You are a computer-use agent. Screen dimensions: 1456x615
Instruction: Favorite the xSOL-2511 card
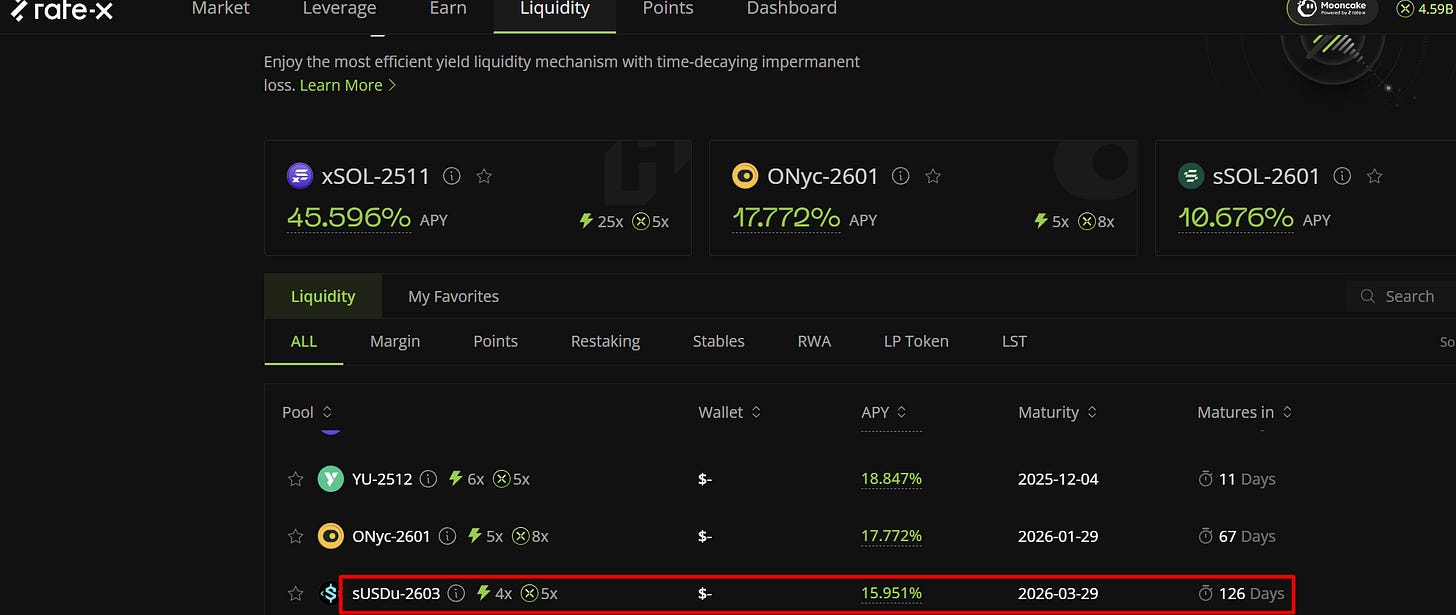click(x=484, y=177)
